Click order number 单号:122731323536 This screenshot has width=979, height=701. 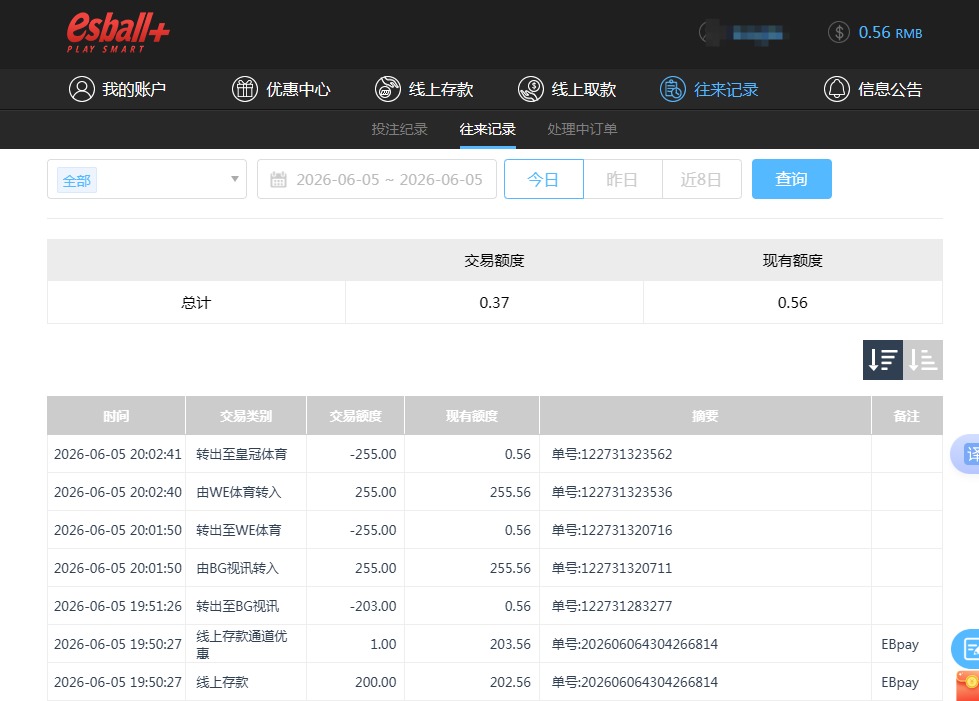[612, 493]
